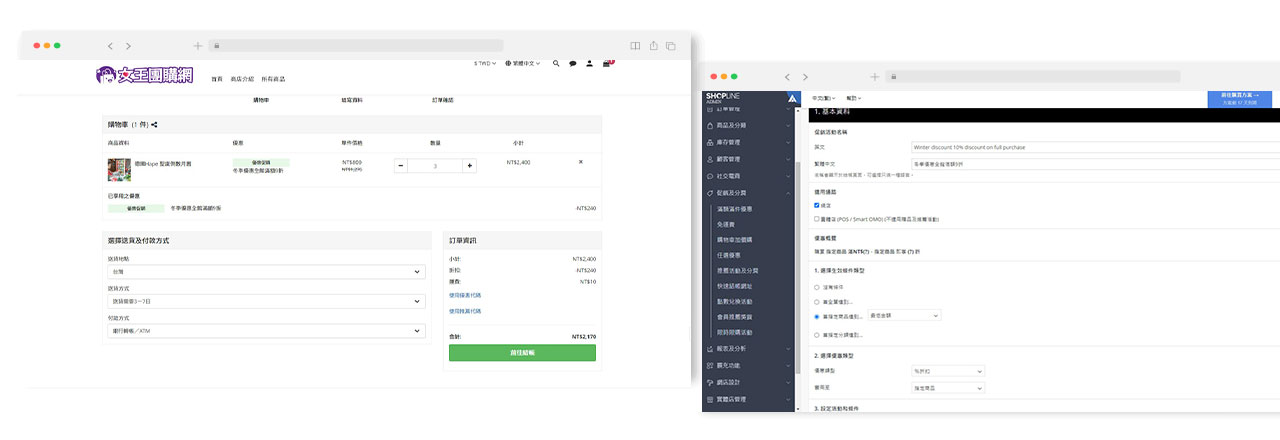Toggle the sidebar icon in store browser toolbar
This screenshot has height=440, width=1280.
(635, 46)
